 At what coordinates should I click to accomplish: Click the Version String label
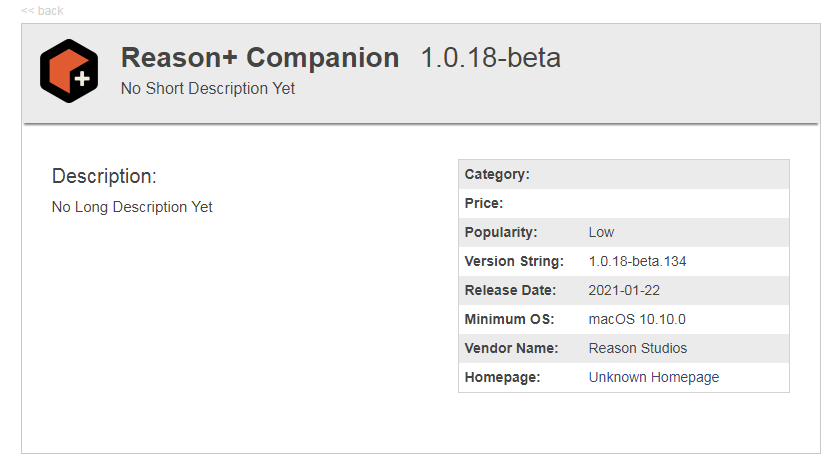coord(514,261)
